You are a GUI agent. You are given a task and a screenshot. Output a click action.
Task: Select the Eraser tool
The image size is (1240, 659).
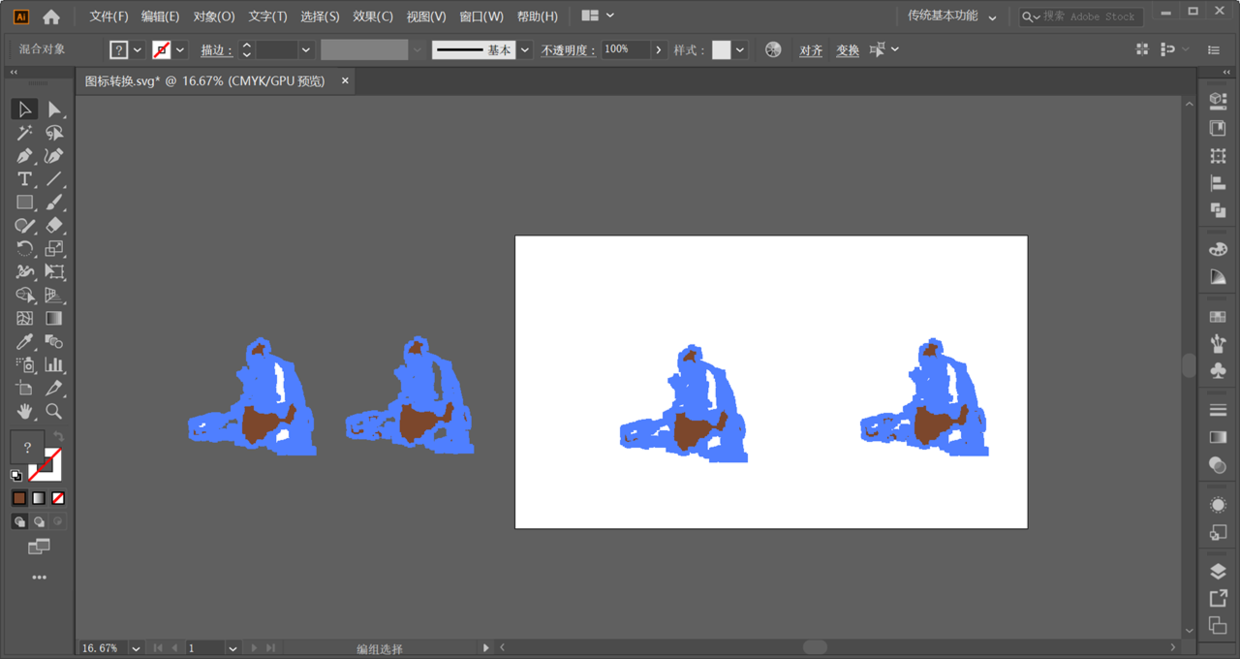click(x=54, y=226)
